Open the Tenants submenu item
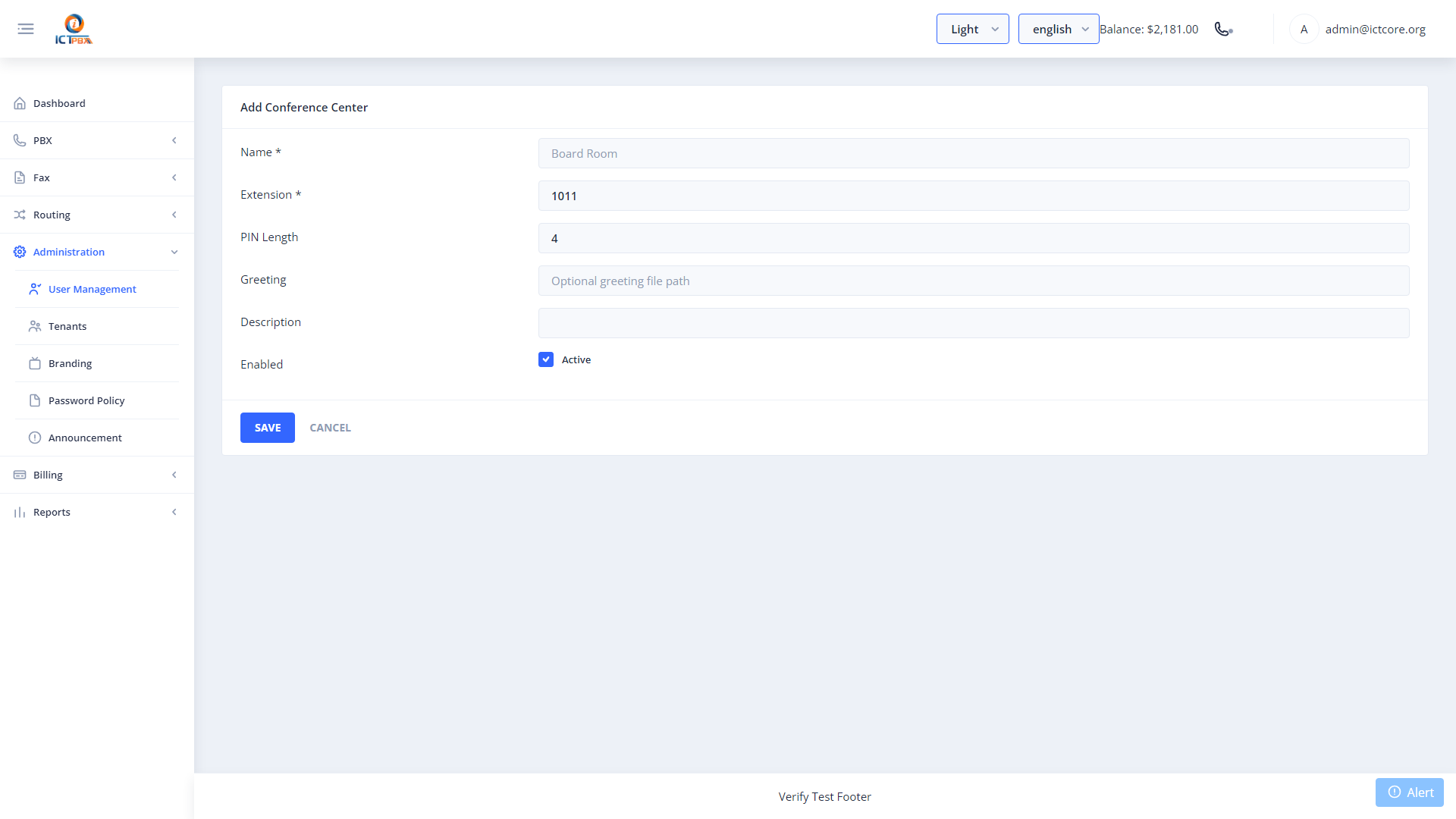The height and width of the screenshot is (819, 1456). [97, 326]
